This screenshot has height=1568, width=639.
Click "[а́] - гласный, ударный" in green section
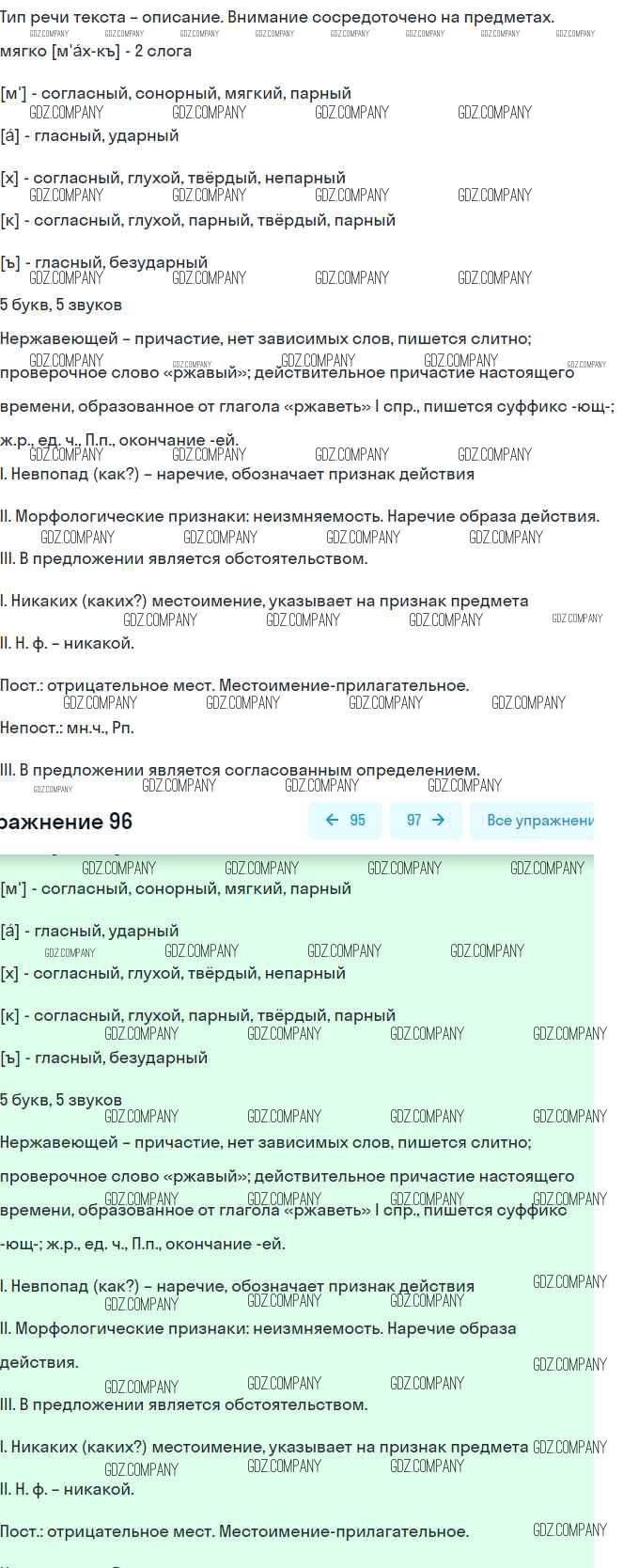[x=89, y=931]
